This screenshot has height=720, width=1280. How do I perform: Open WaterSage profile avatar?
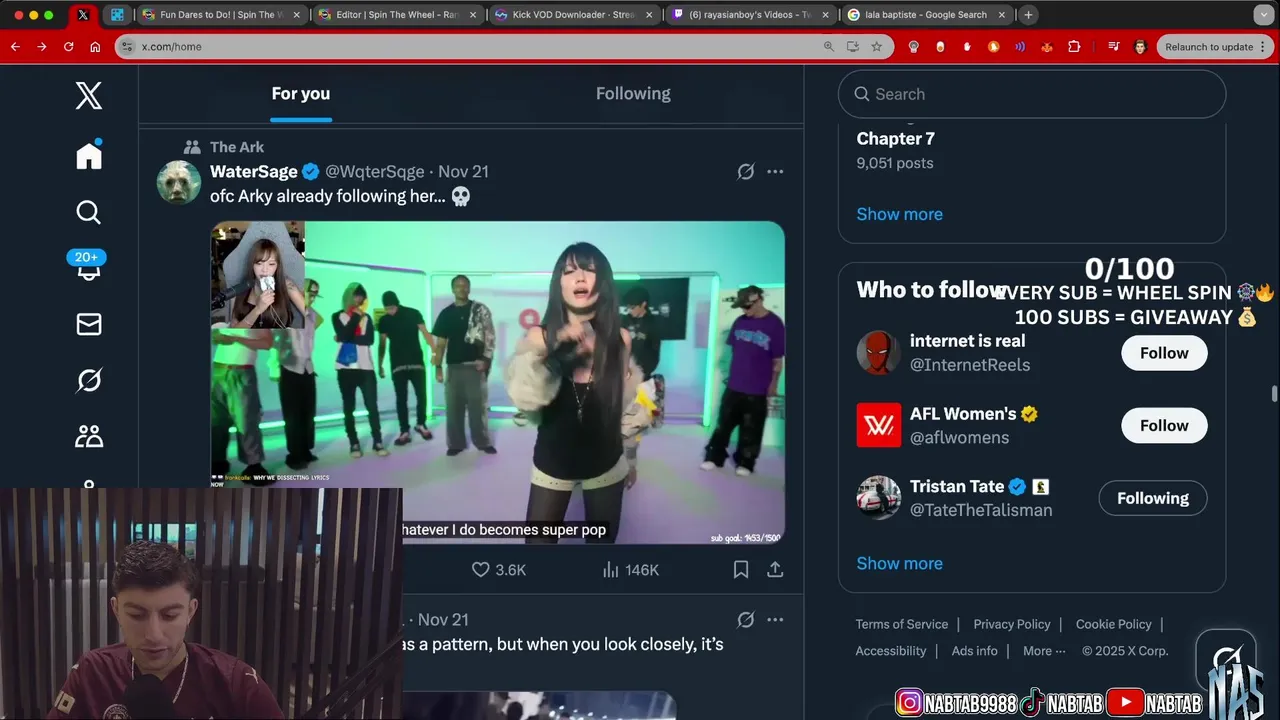click(178, 182)
